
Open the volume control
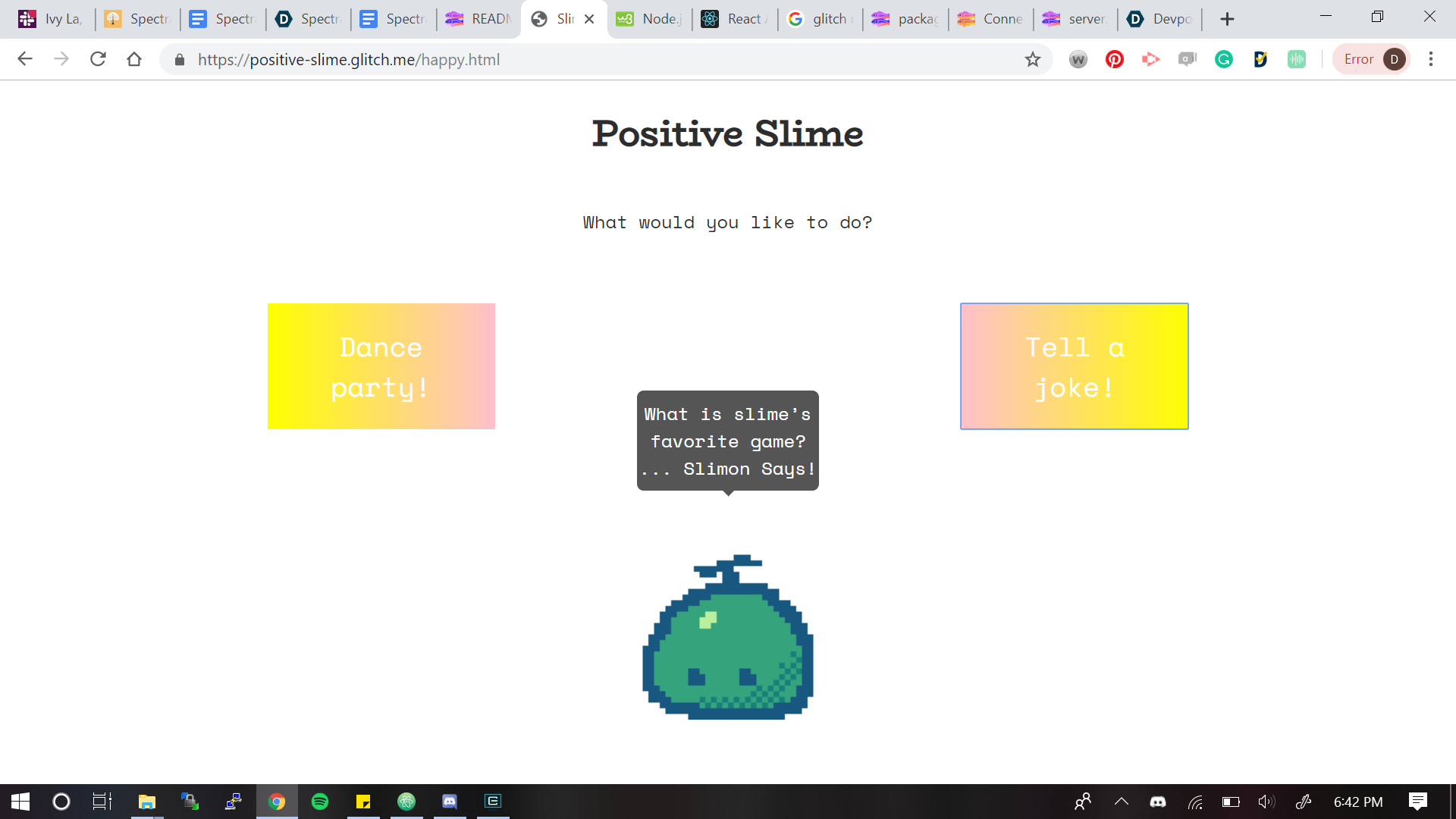1266,802
